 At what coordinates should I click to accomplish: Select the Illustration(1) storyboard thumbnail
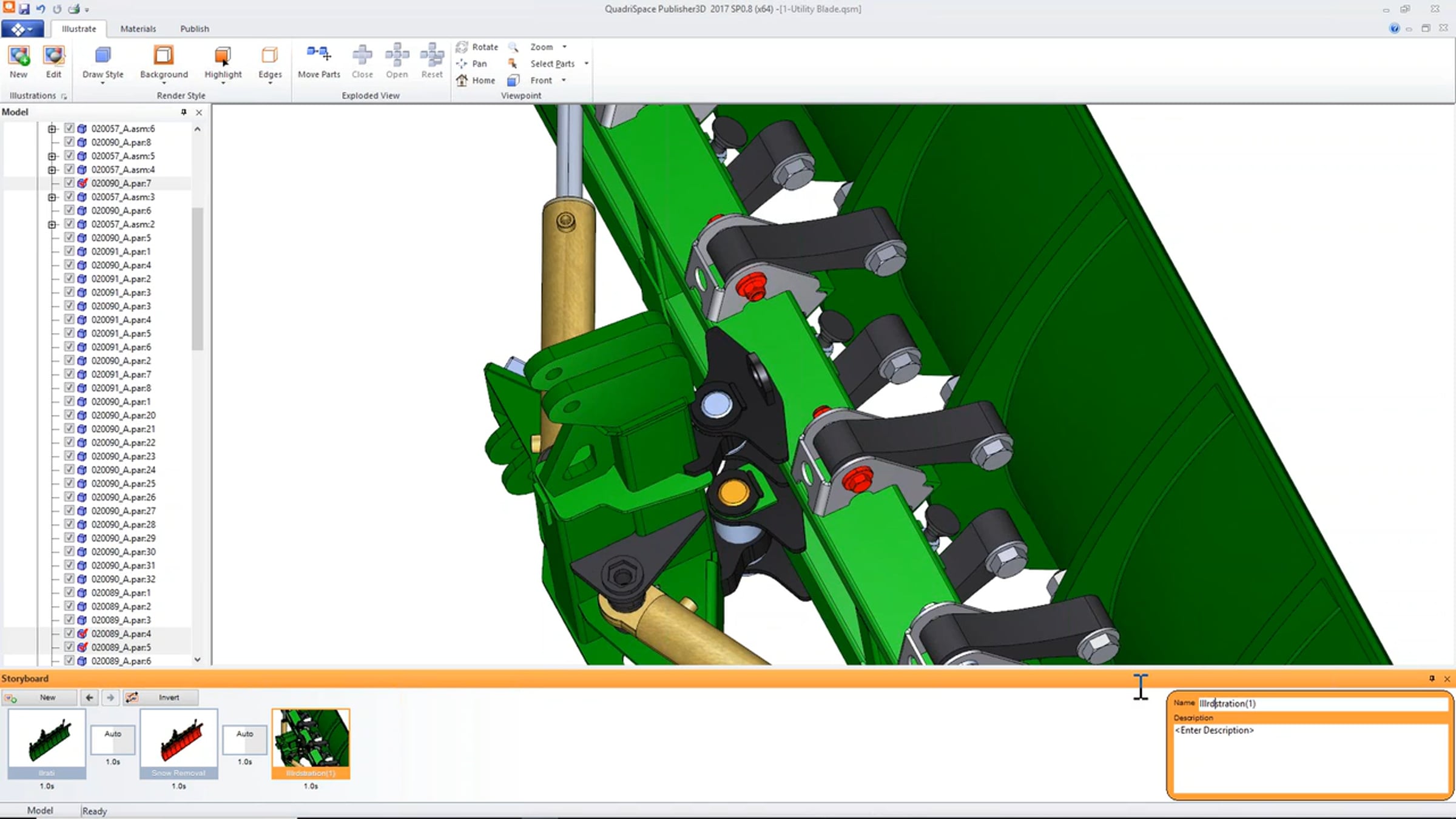[311, 744]
